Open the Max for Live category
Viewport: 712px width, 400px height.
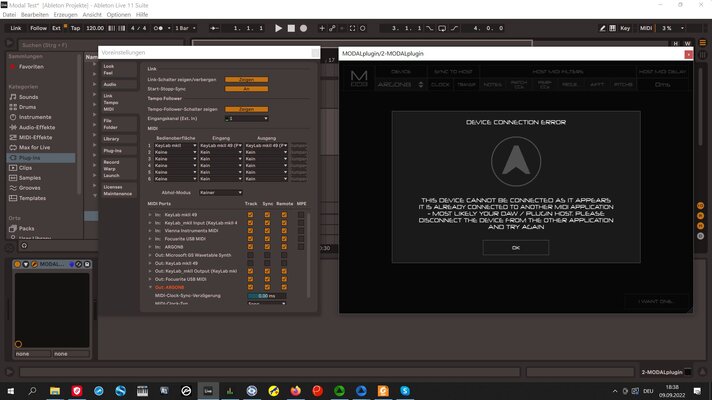click(35, 148)
